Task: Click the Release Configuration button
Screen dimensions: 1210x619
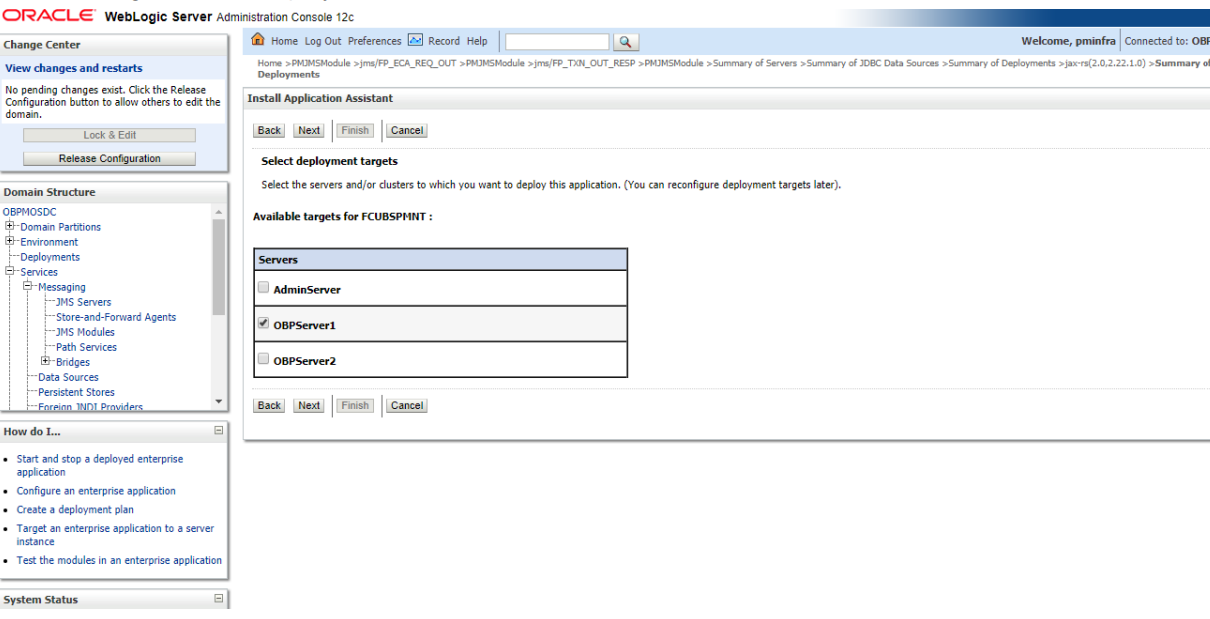Action: coord(109,158)
